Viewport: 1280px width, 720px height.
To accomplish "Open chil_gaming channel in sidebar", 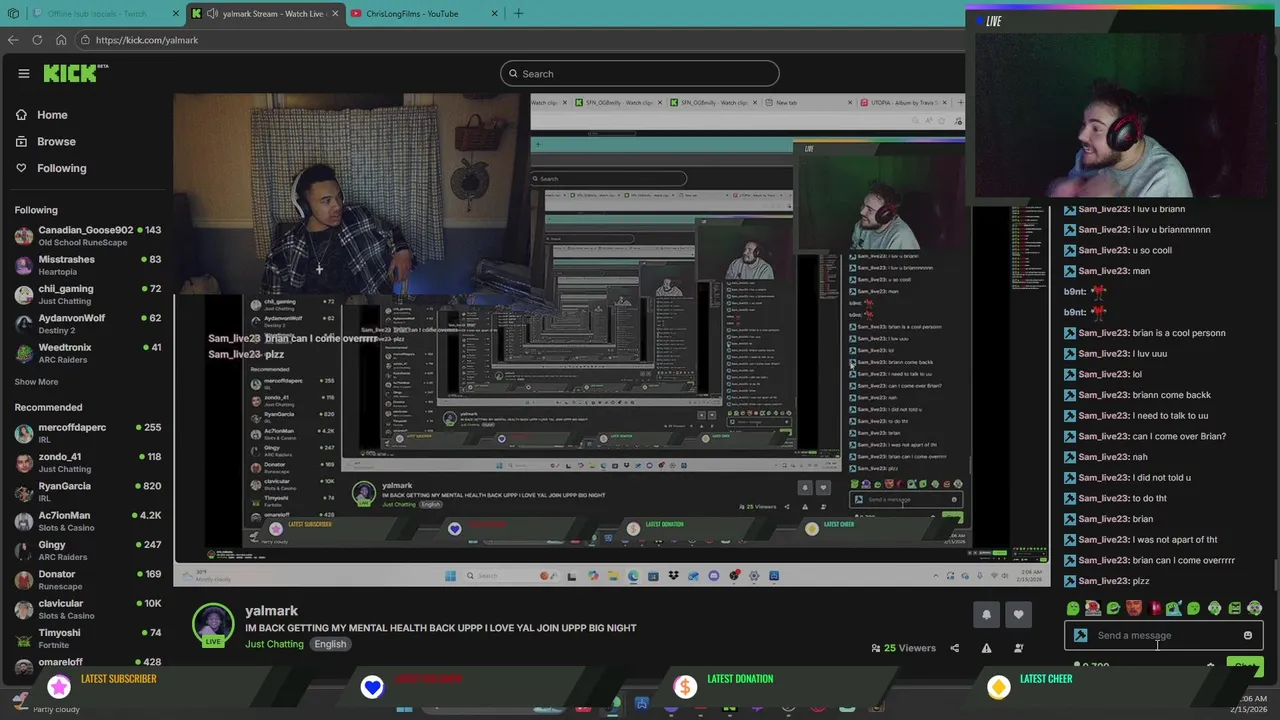I will [x=88, y=294].
